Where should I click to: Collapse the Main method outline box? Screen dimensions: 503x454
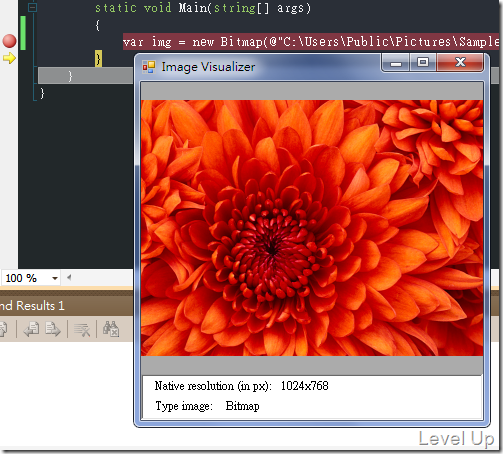[x=32, y=7]
